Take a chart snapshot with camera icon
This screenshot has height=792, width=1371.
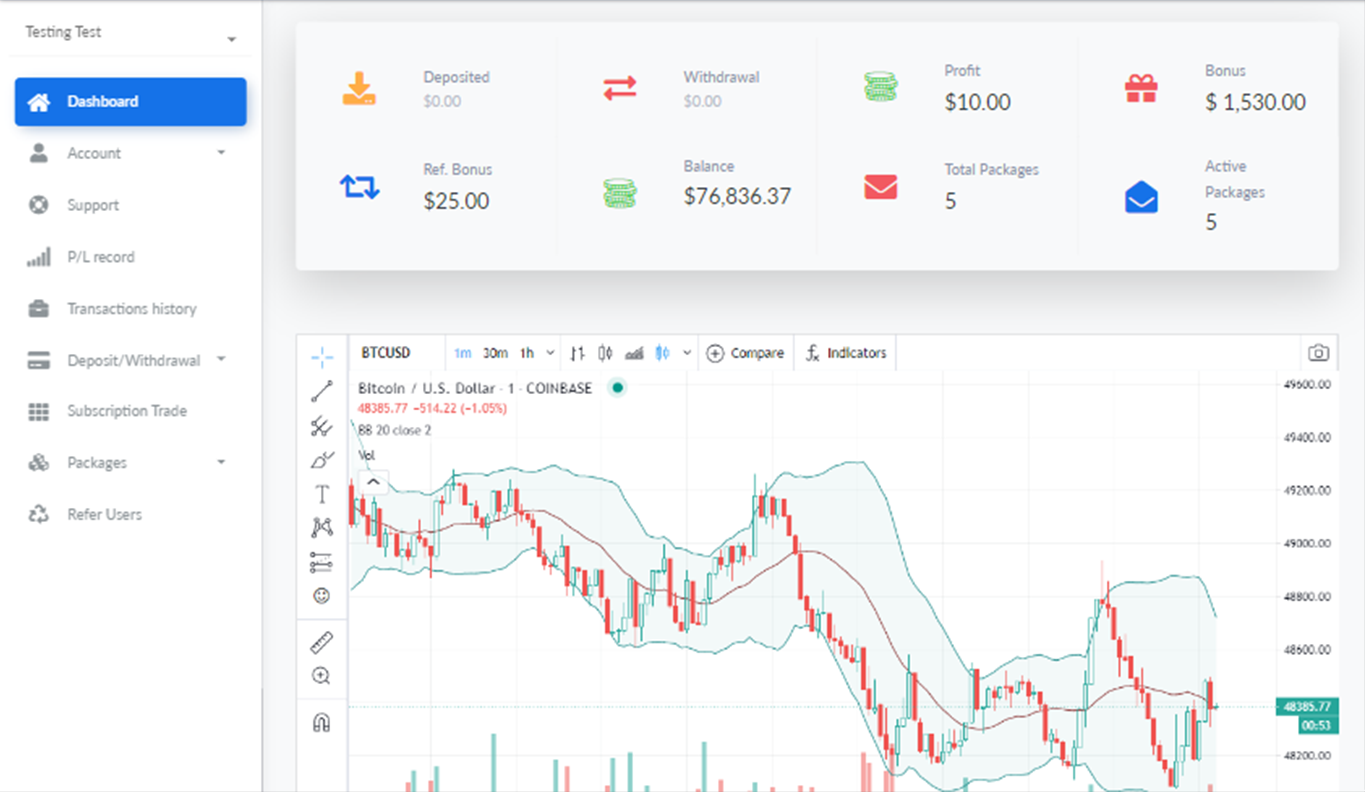[1318, 353]
